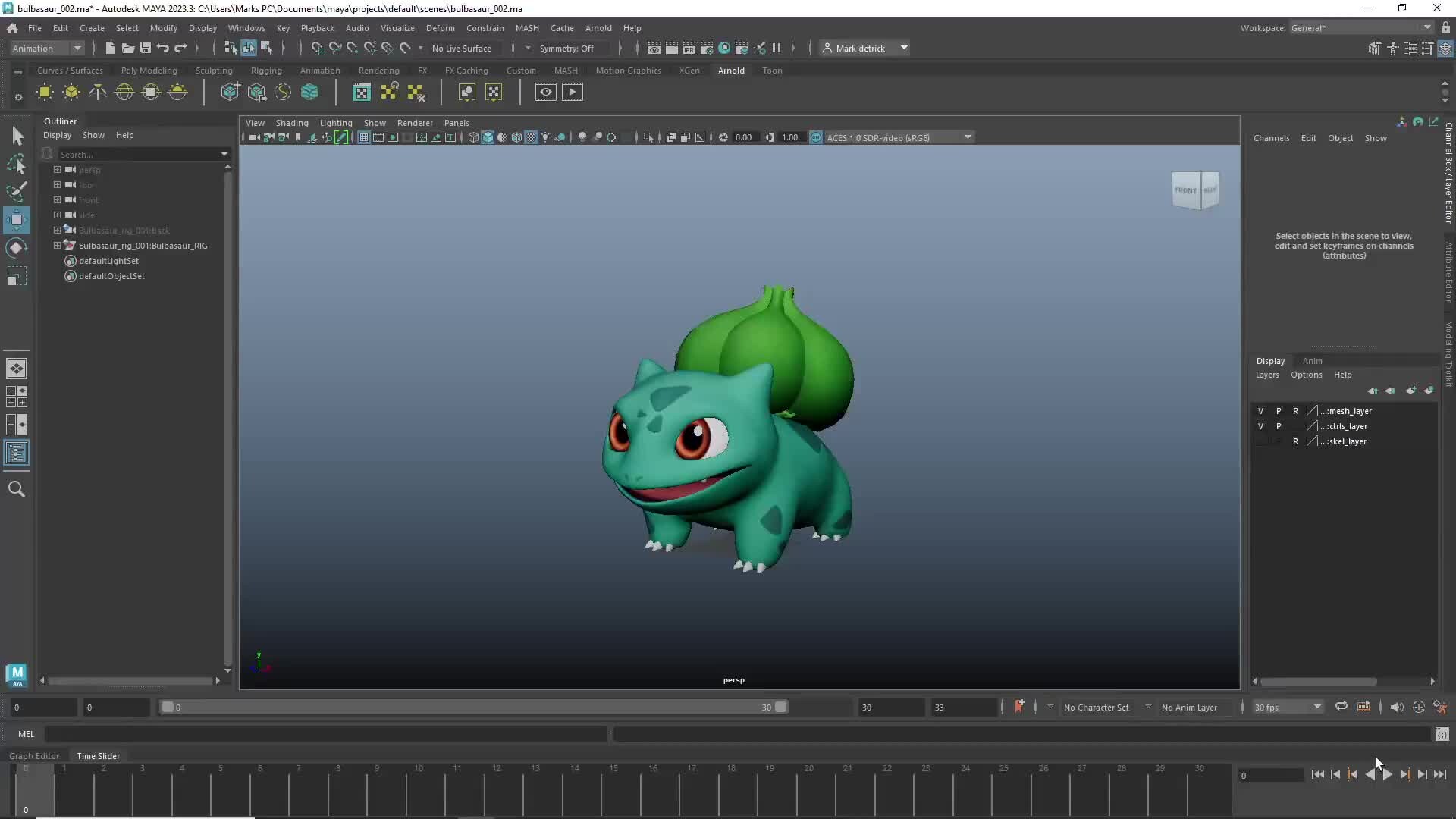Click the mute audio speaker icon
The width and height of the screenshot is (1456, 819).
click(x=1397, y=707)
